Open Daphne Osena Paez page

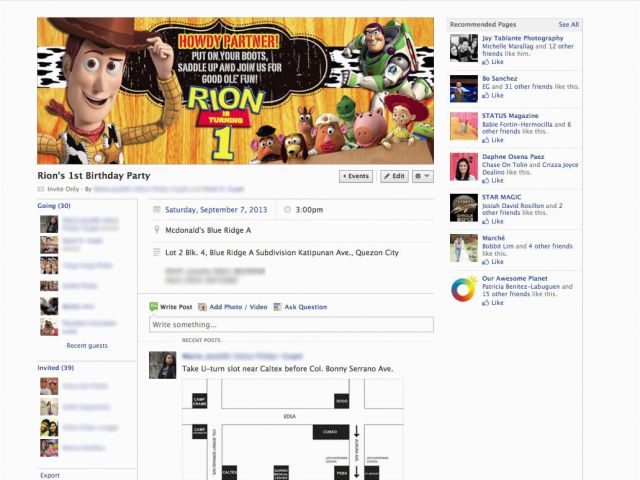coord(513,156)
